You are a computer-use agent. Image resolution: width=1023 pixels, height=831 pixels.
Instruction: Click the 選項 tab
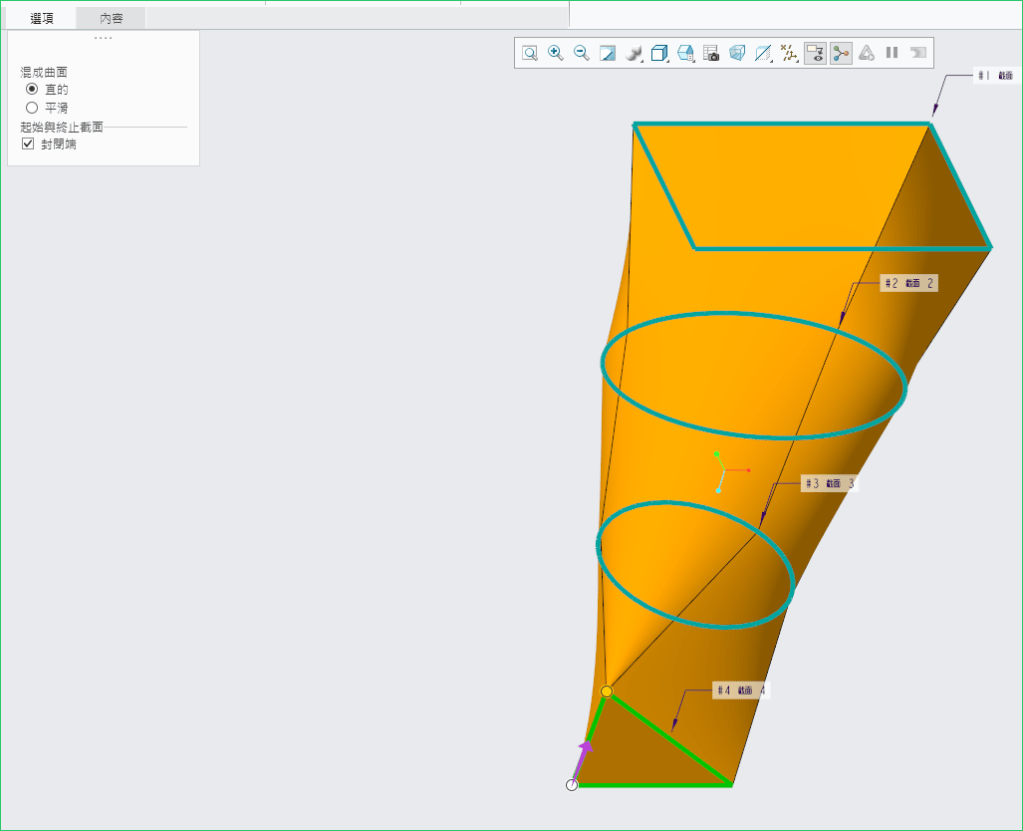click(42, 18)
